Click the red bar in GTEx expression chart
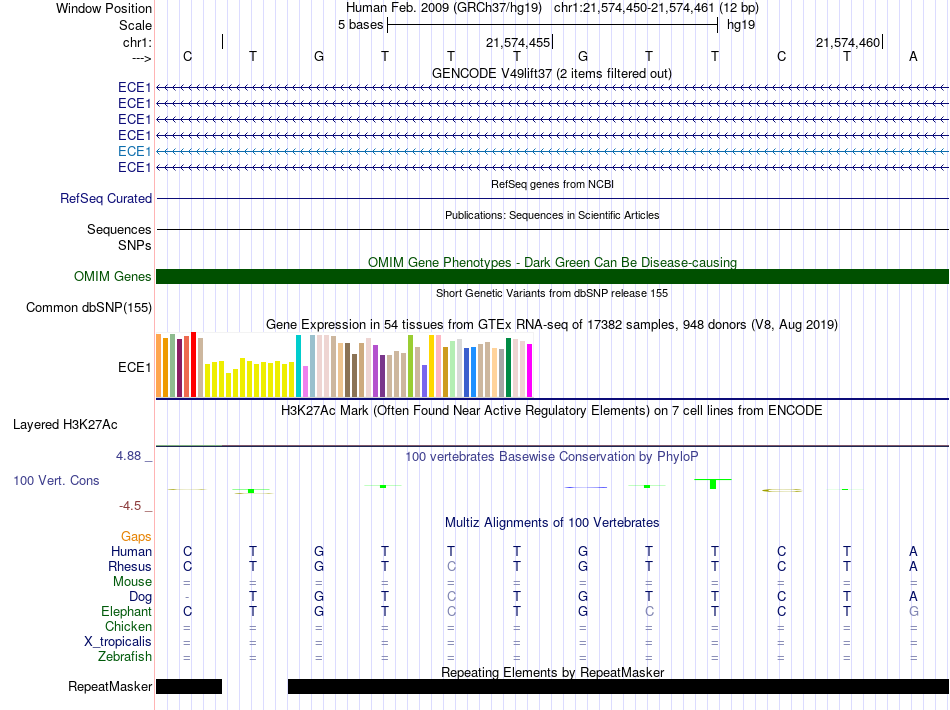This screenshot has height=710, width=950. (x=193, y=364)
